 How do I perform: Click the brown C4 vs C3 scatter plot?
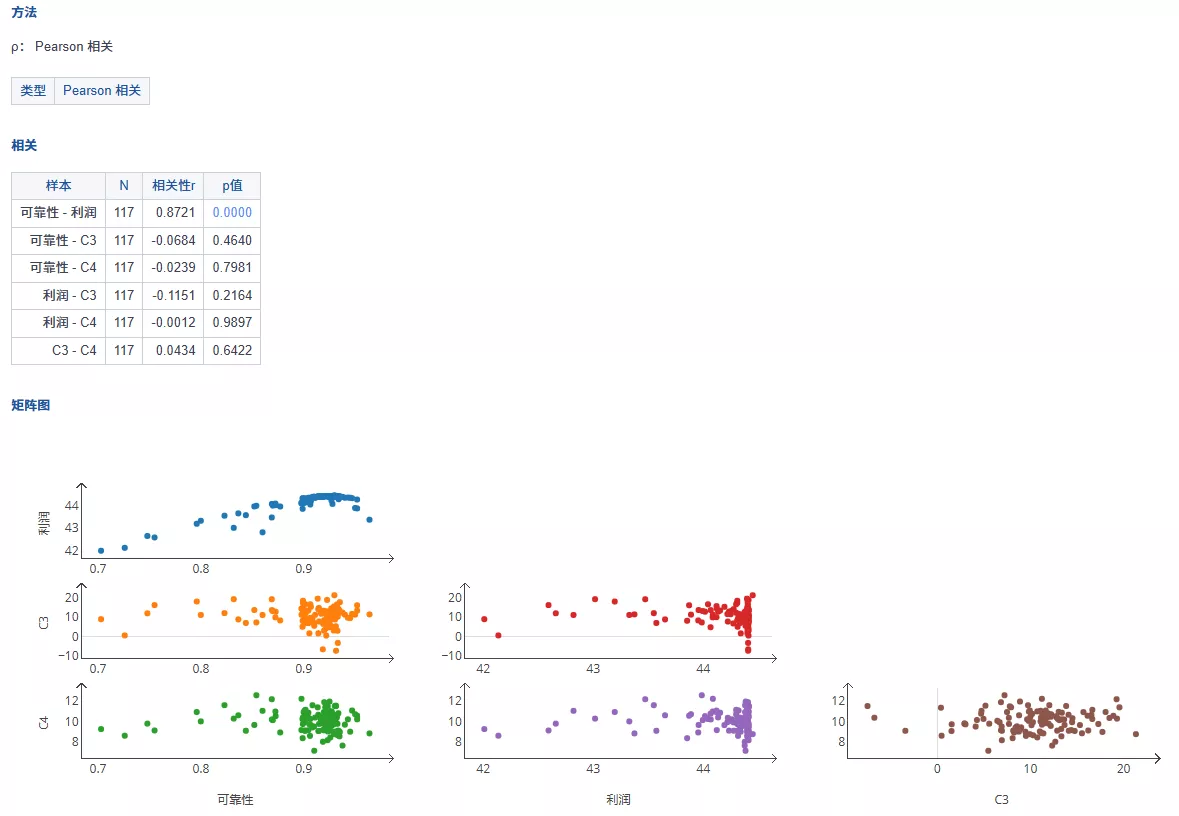(x=1004, y=722)
